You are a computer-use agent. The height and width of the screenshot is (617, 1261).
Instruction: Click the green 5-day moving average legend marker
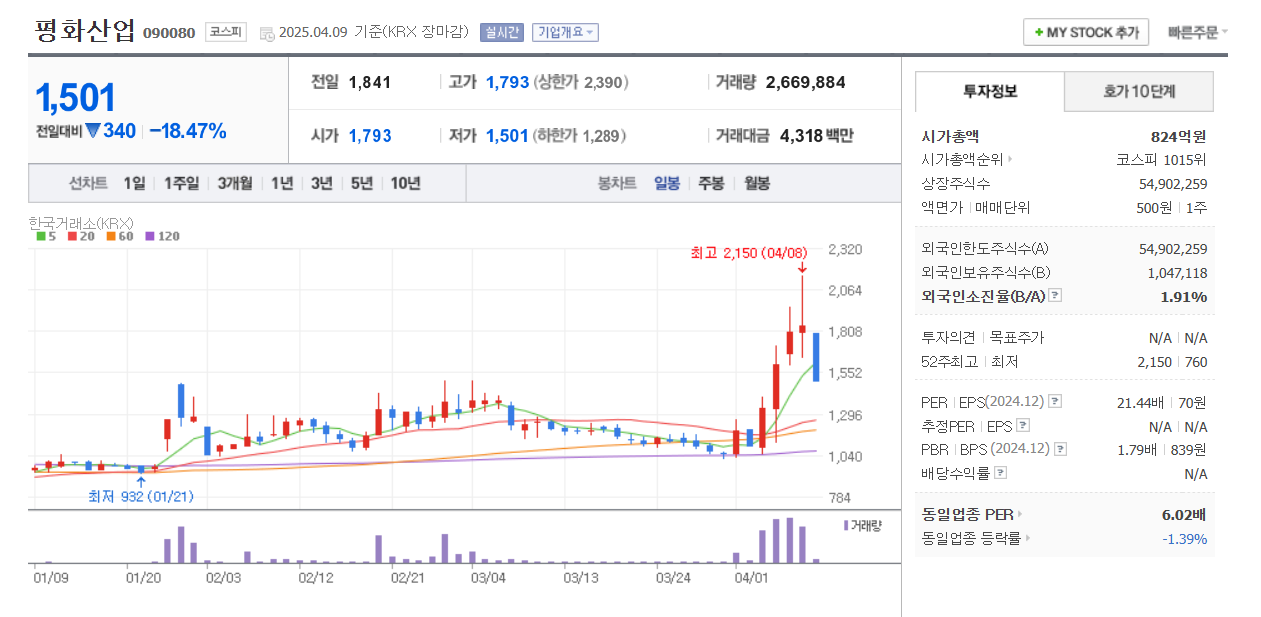click(x=41, y=237)
